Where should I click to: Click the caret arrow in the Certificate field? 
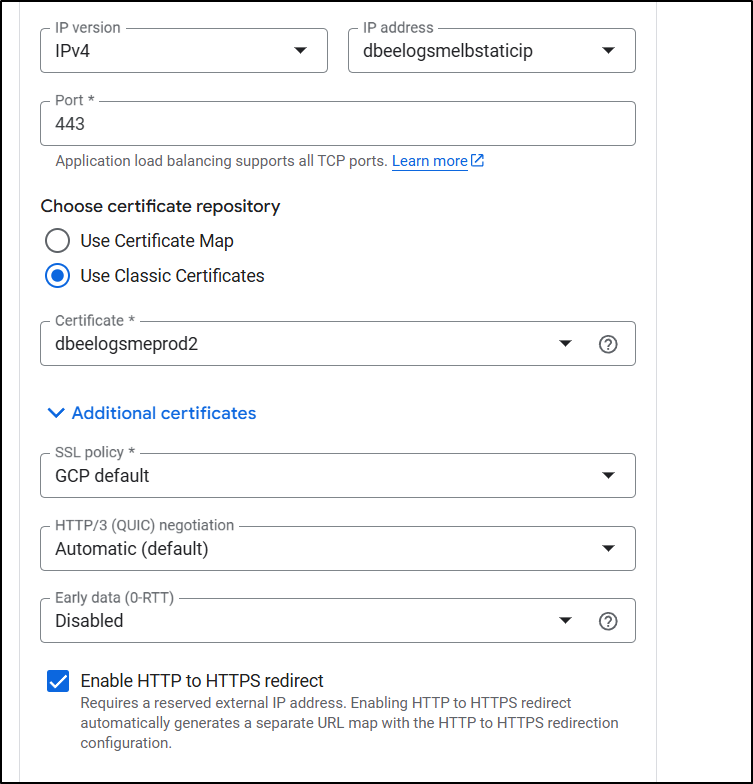pos(566,344)
